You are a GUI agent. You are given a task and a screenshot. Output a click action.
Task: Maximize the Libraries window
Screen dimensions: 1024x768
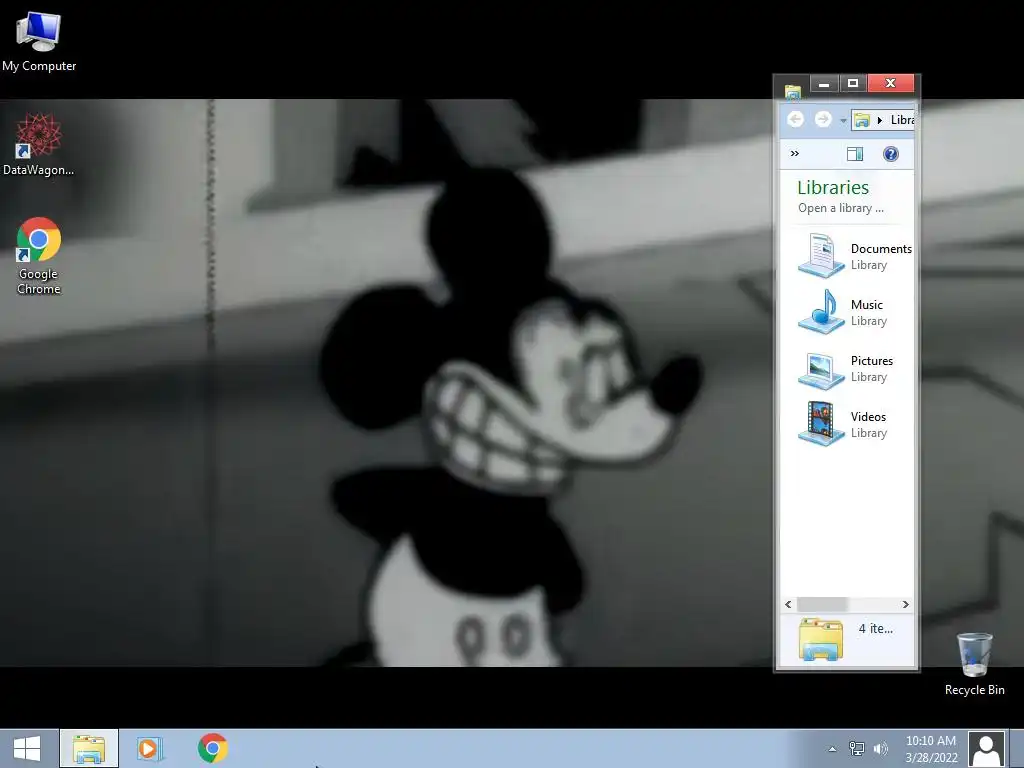click(853, 84)
